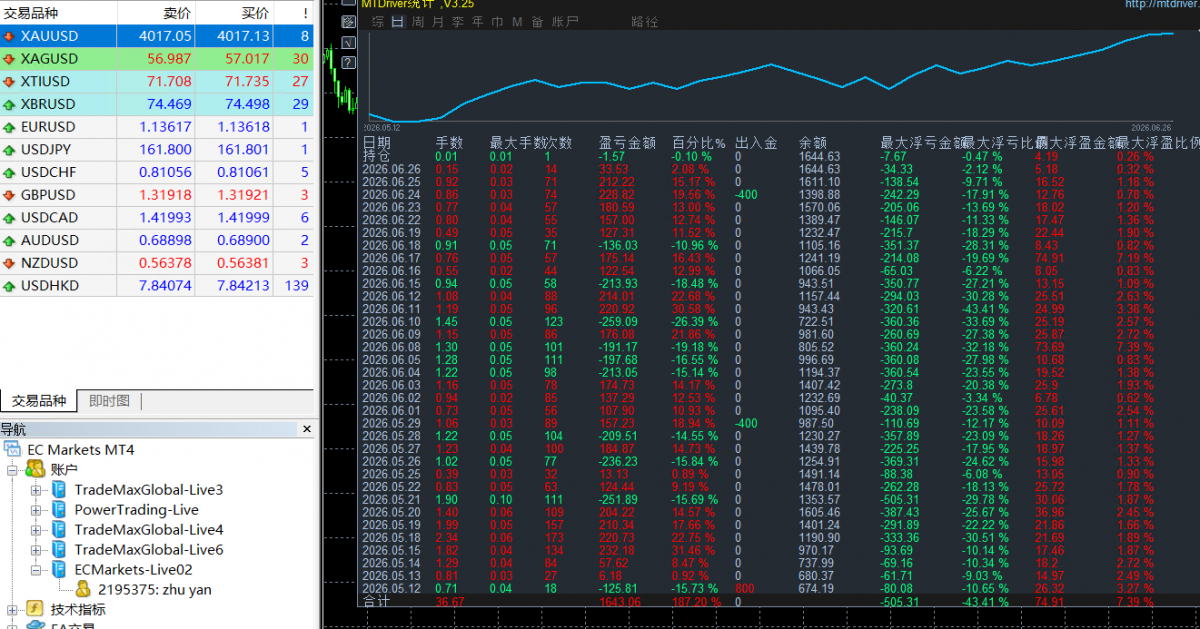The image size is (1200, 629).
Task: Click the XAGUSD symbol arrow icon
Action: [9, 59]
